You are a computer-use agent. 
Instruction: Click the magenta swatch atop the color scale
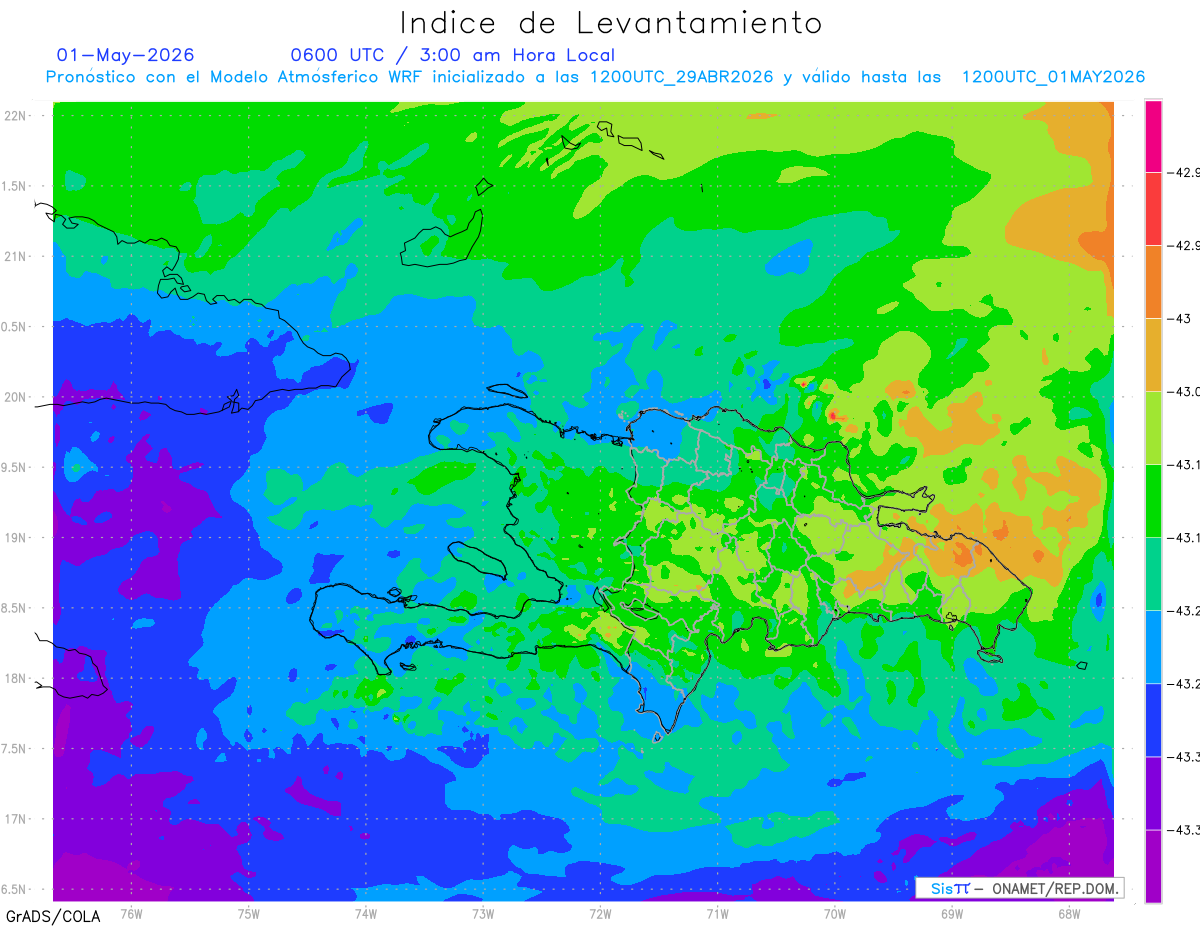pos(1153,136)
